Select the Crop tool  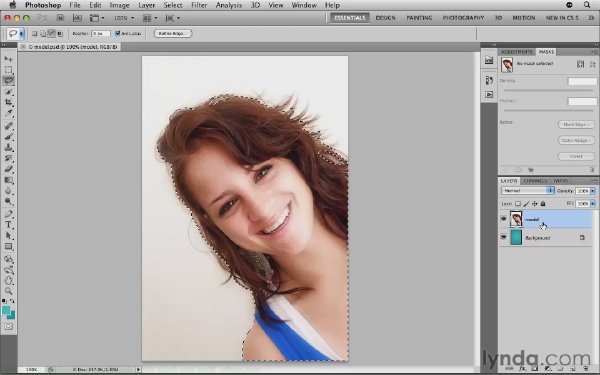(x=8, y=102)
